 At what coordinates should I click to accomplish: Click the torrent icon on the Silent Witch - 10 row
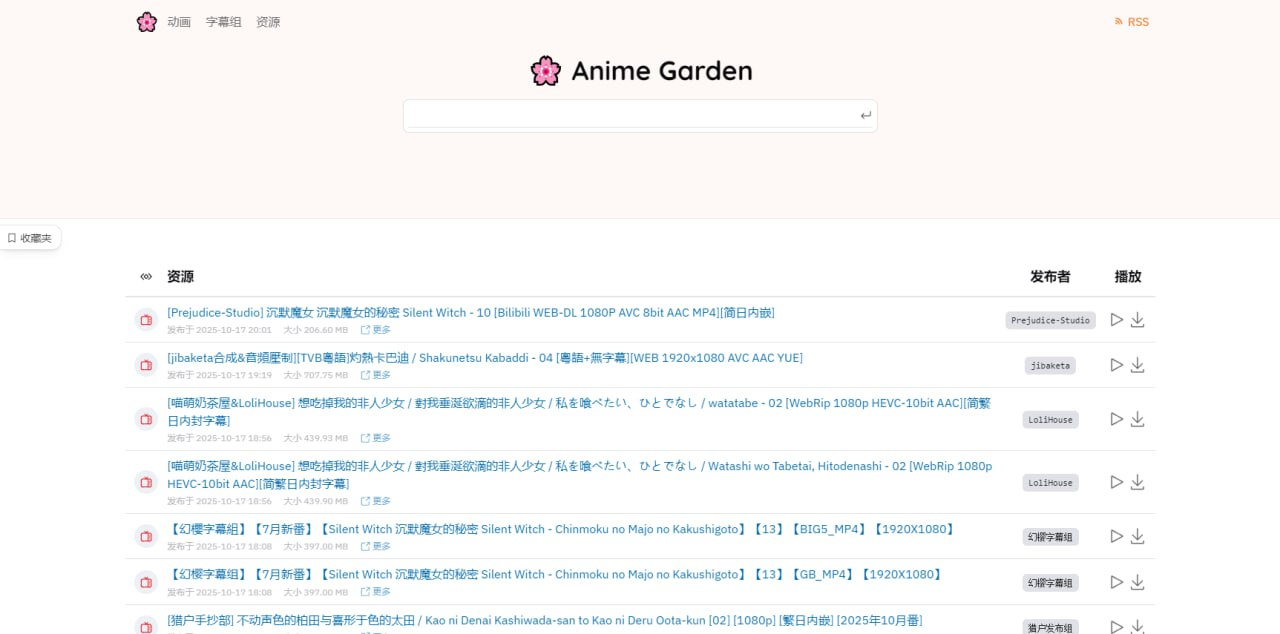tap(146, 320)
